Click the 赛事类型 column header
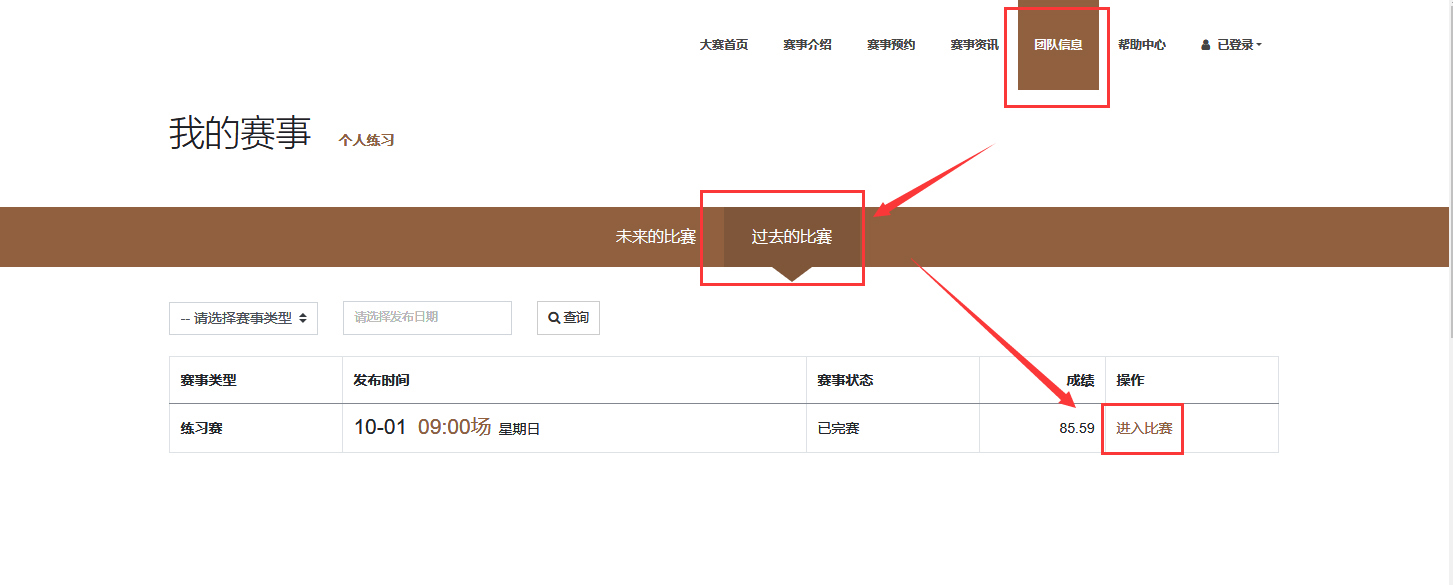1453x585 pixels. (x=208, y=380)
